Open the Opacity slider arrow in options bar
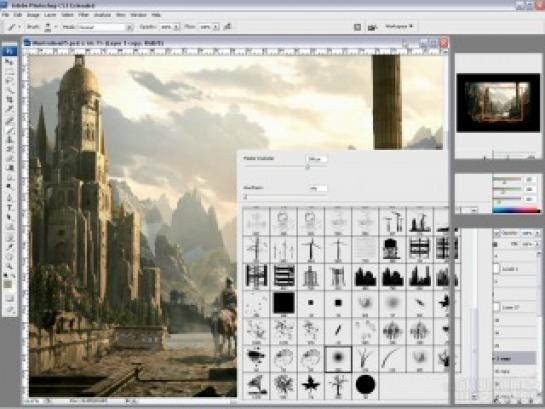545x409 pixels. (x=176, y=27)
